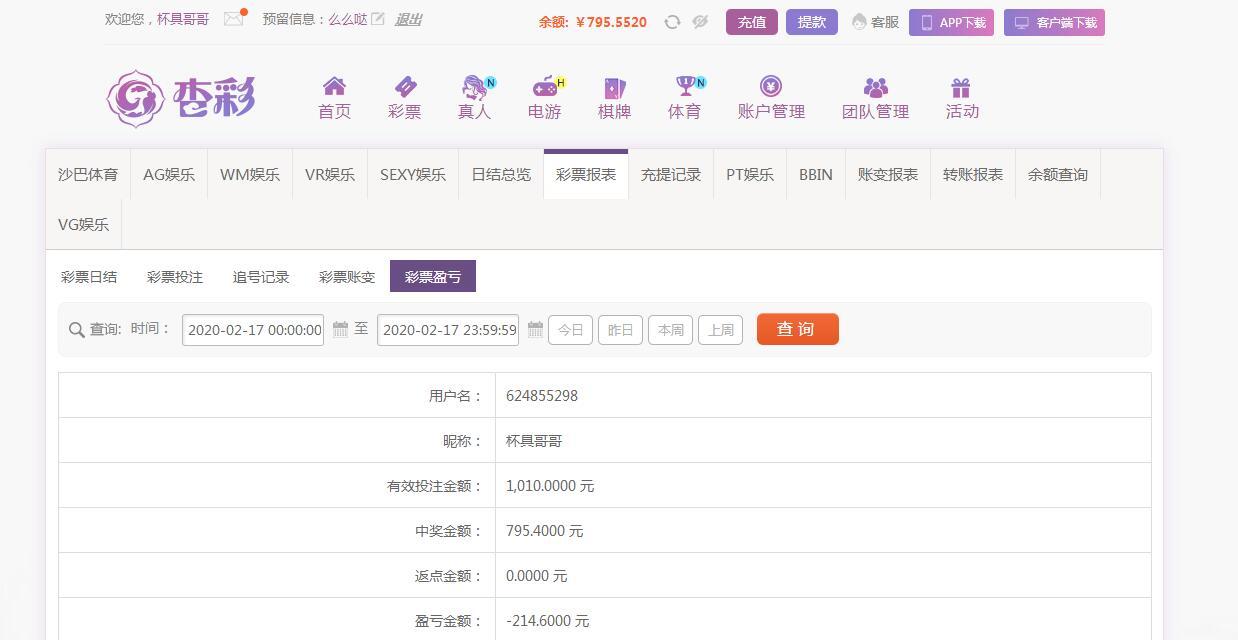Refresh the account balance
This screenshot has width=1238, height=640.
(672, 22)
